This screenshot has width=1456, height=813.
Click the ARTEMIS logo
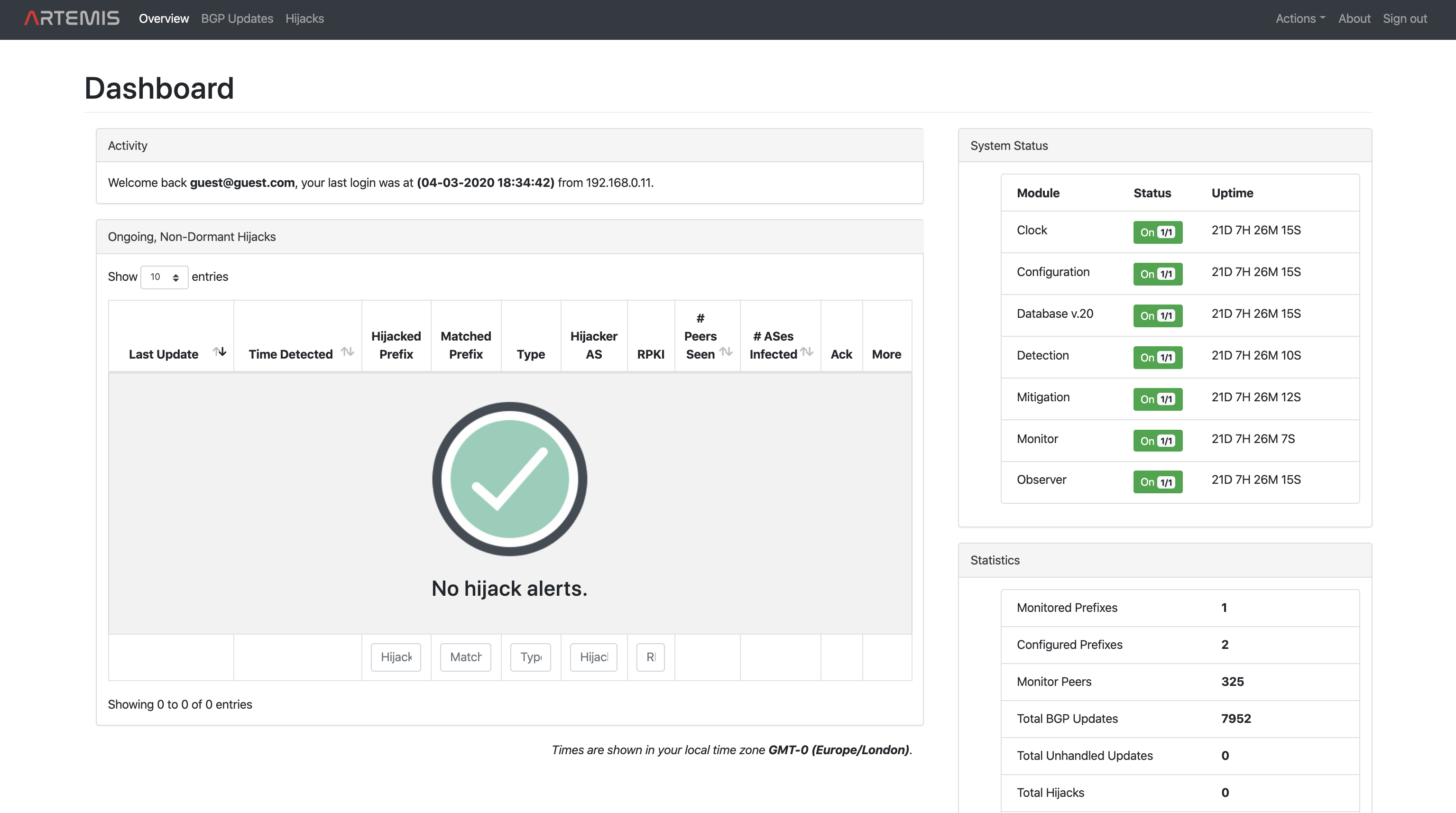72,18
